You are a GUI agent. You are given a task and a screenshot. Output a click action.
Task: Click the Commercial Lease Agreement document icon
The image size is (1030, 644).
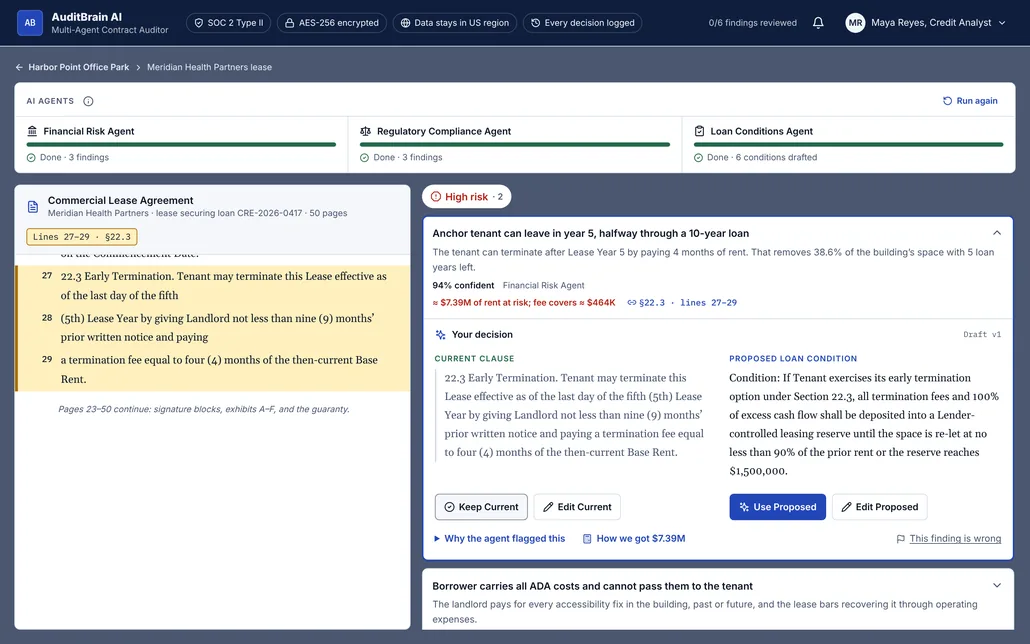[33, 207]
